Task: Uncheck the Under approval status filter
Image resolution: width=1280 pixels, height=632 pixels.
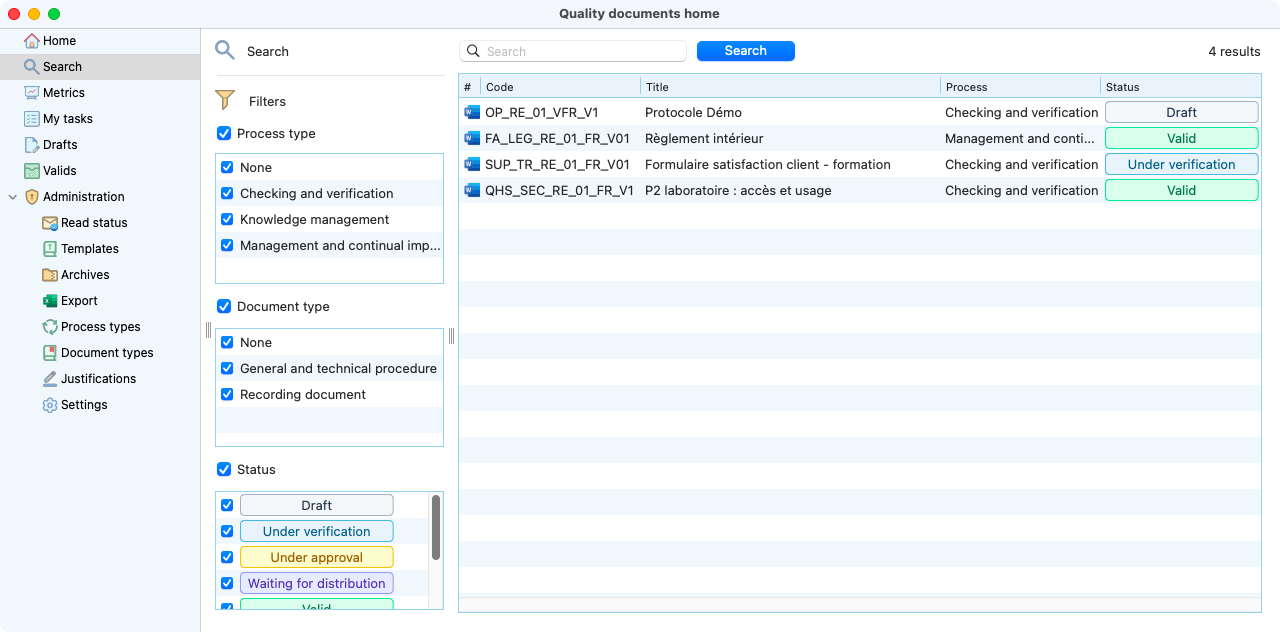Action: coord(227,557)
